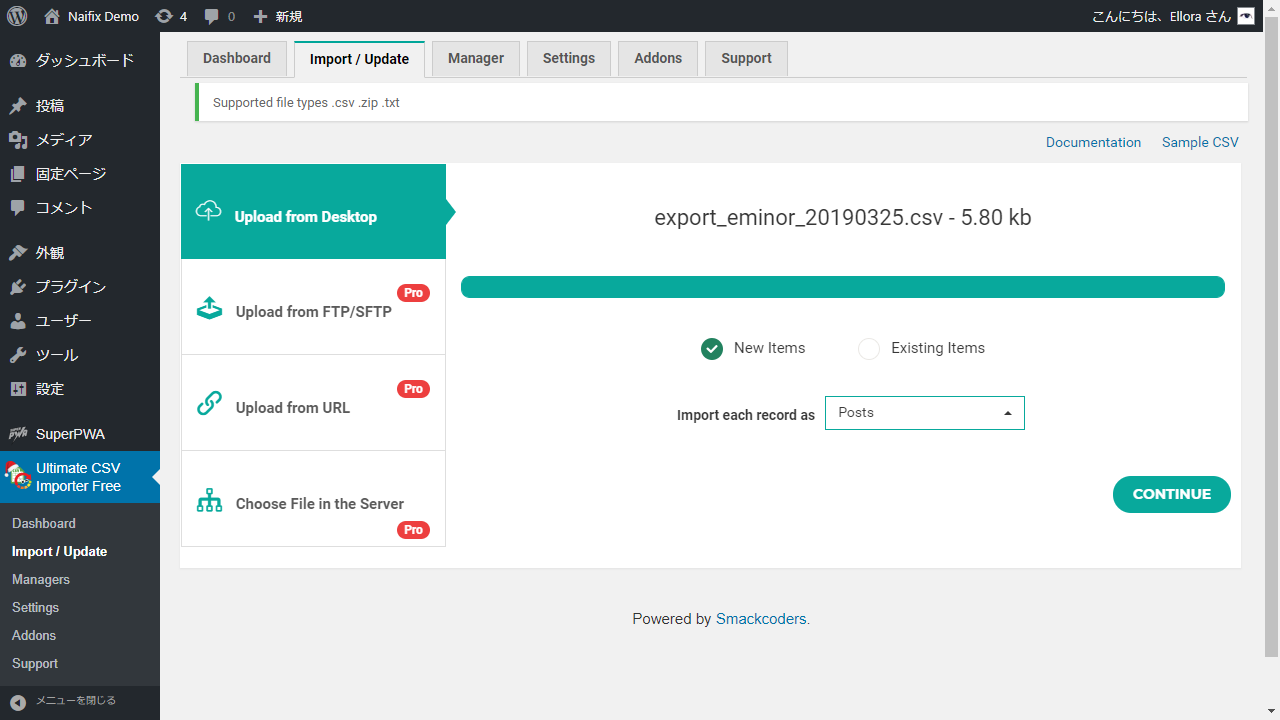This screenshot has height=720, width=1280.
Task: Click the home icon beside Naifix Demo
Action: pos(52,16)
